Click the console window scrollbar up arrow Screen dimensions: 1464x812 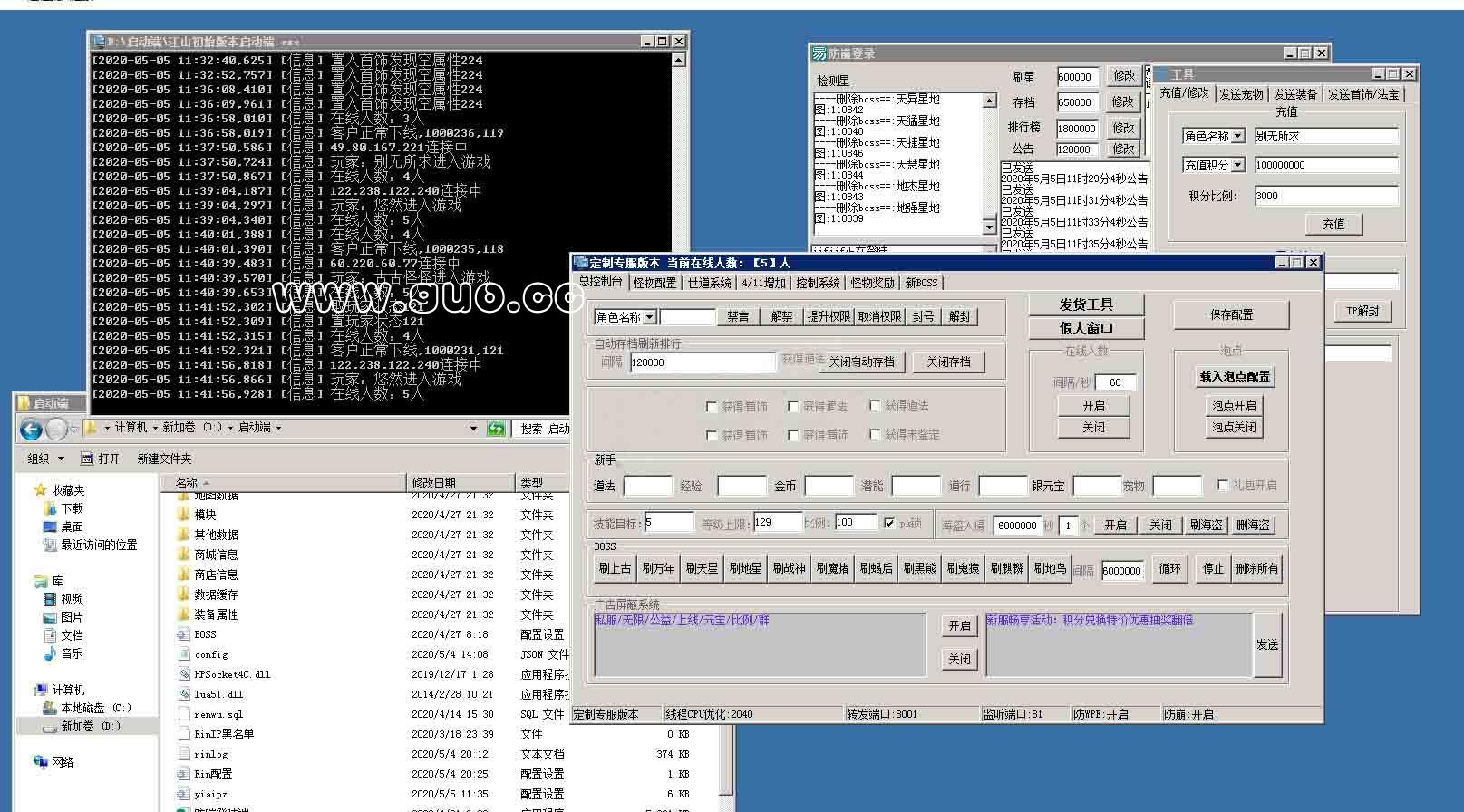(x=678, y=60)
